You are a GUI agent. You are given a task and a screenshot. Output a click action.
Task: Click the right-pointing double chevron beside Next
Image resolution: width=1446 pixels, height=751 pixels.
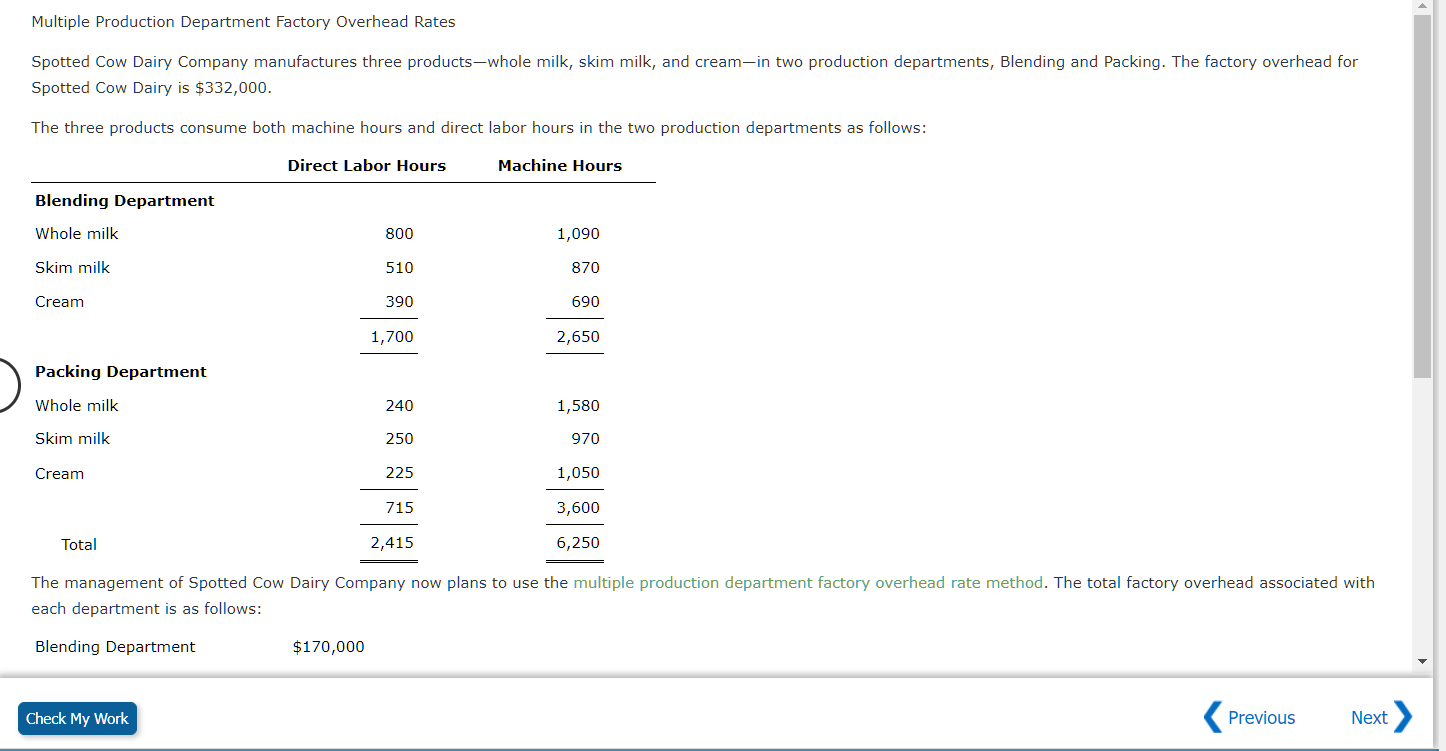(x=1405, y=717)
